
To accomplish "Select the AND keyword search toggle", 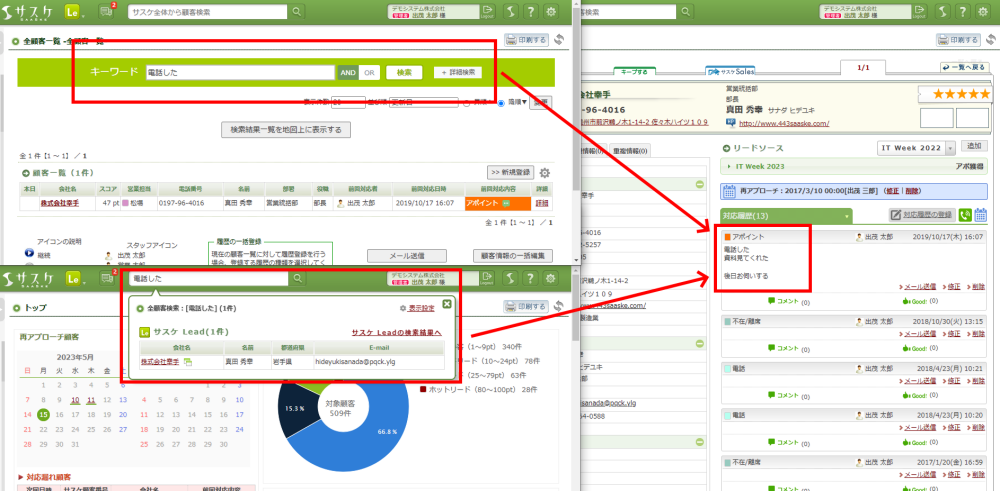I will pos(347,73).
